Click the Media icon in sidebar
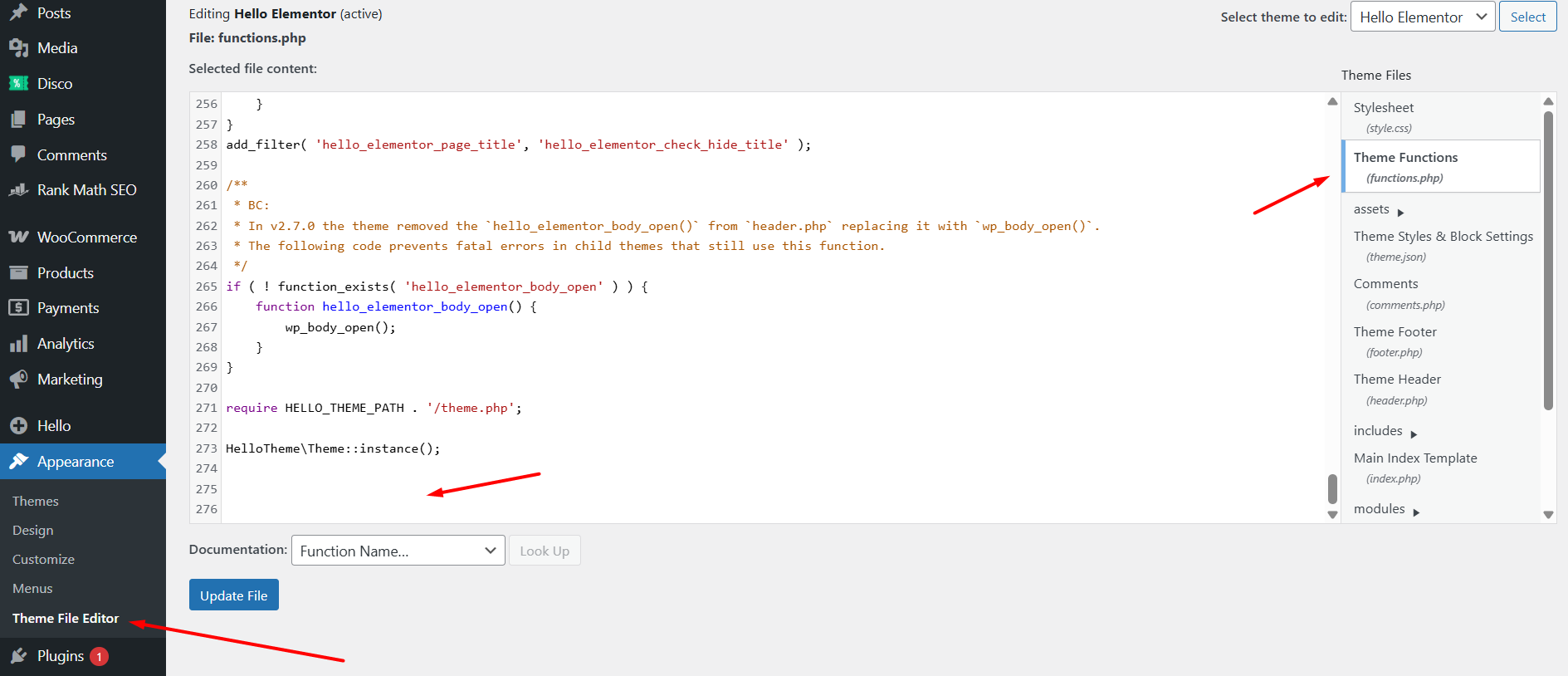Viewport: 1568px width, 676px height. click(x=18, y=48)
